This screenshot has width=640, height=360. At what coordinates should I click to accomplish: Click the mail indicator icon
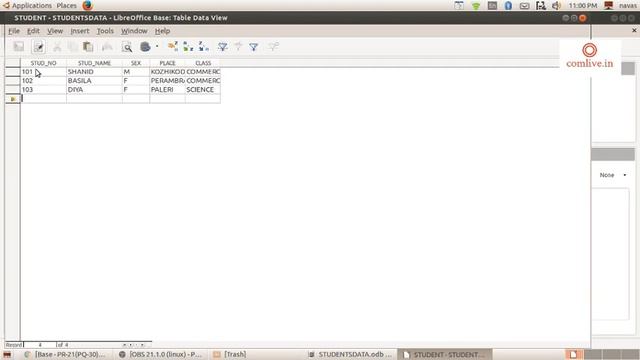(524, 6)
